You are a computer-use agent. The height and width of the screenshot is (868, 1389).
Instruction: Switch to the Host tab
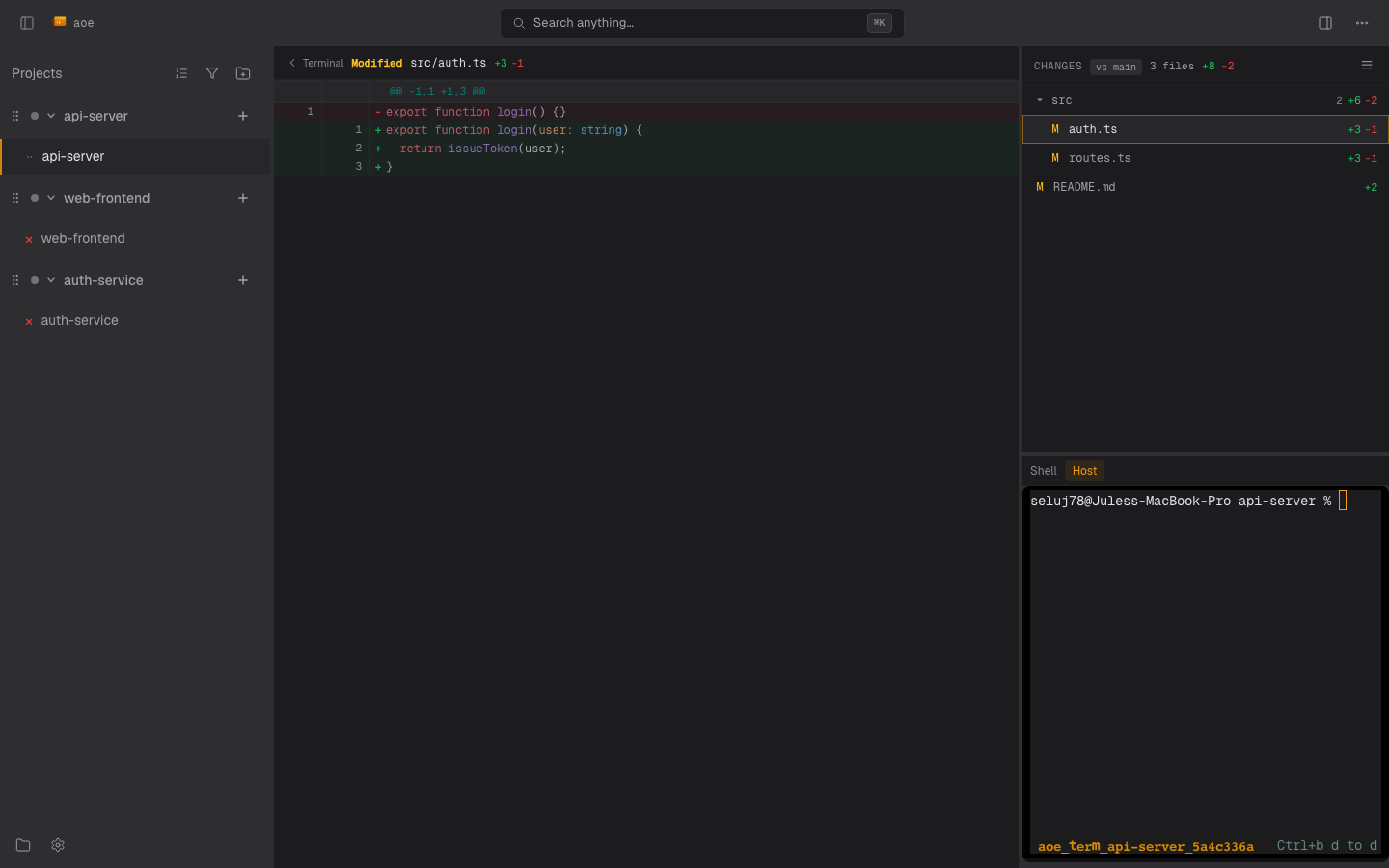[x=1084, y=471]
